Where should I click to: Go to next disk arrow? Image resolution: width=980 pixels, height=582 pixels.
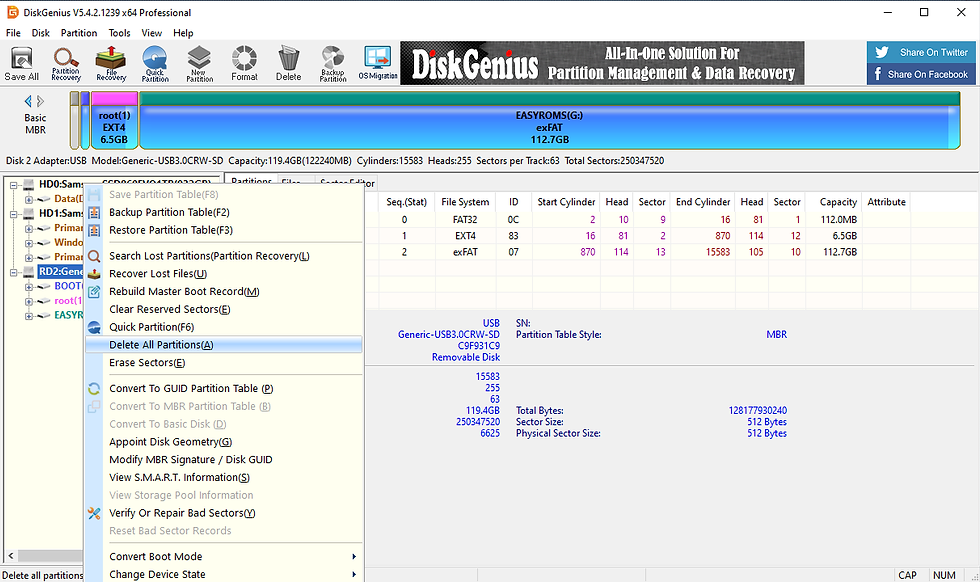coord(41,101)
